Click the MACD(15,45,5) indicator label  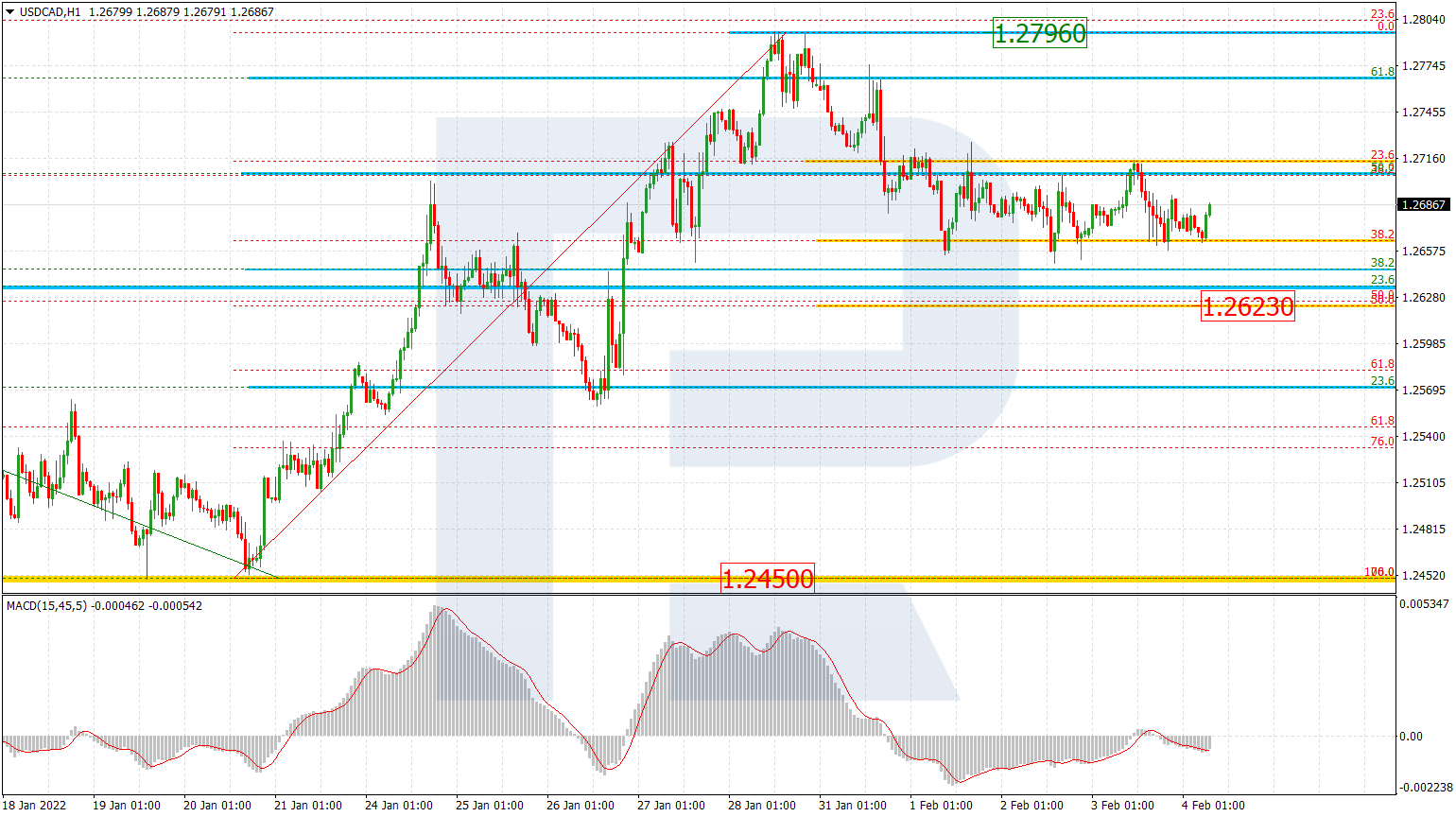pos(47,606)
